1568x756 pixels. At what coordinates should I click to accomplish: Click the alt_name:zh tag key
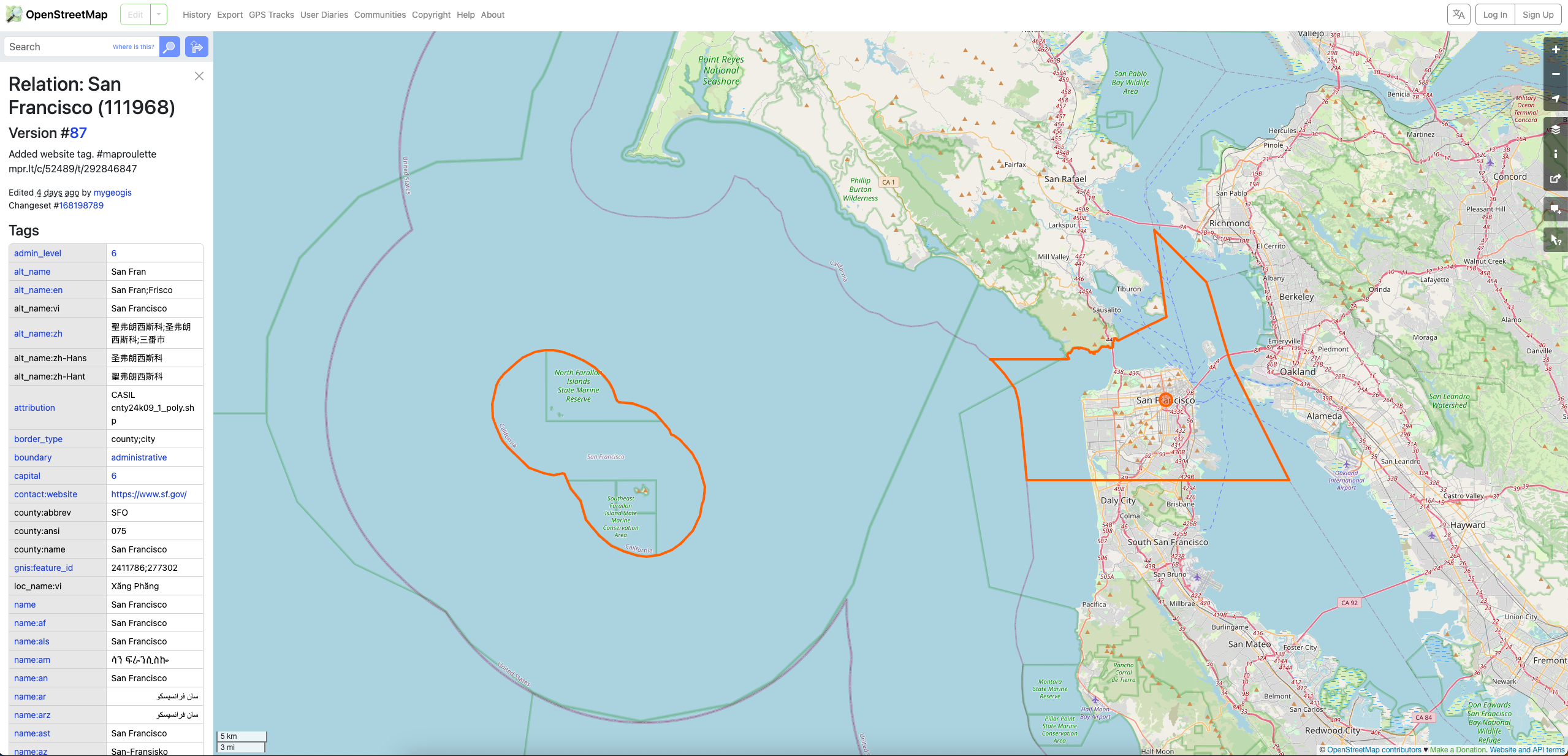click(x=38, y=334)
